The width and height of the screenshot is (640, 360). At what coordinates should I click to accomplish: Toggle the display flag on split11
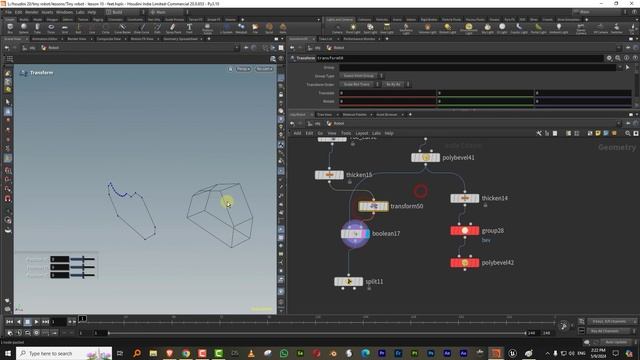pyautogui.click(x=360, y=282)
